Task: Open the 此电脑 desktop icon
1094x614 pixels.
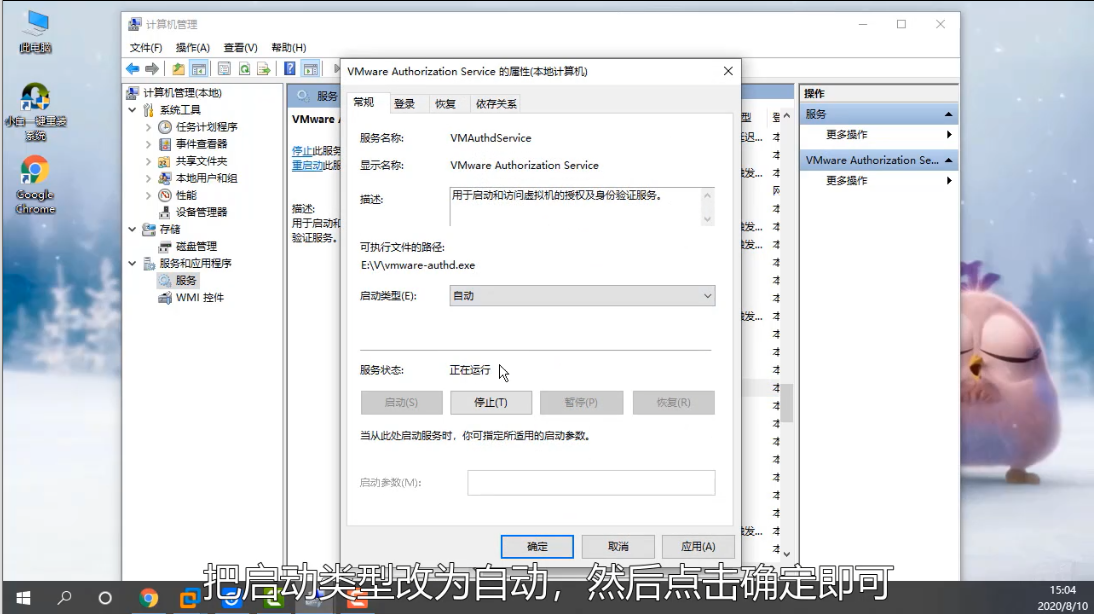Action: click(35, 32)
